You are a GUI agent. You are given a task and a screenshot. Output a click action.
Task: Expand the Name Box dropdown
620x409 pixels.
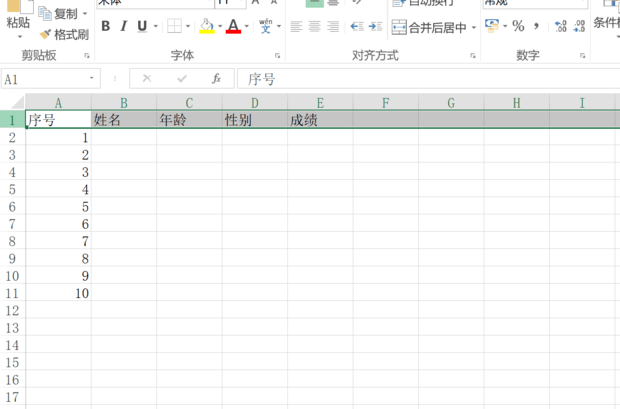click(93, 78)
